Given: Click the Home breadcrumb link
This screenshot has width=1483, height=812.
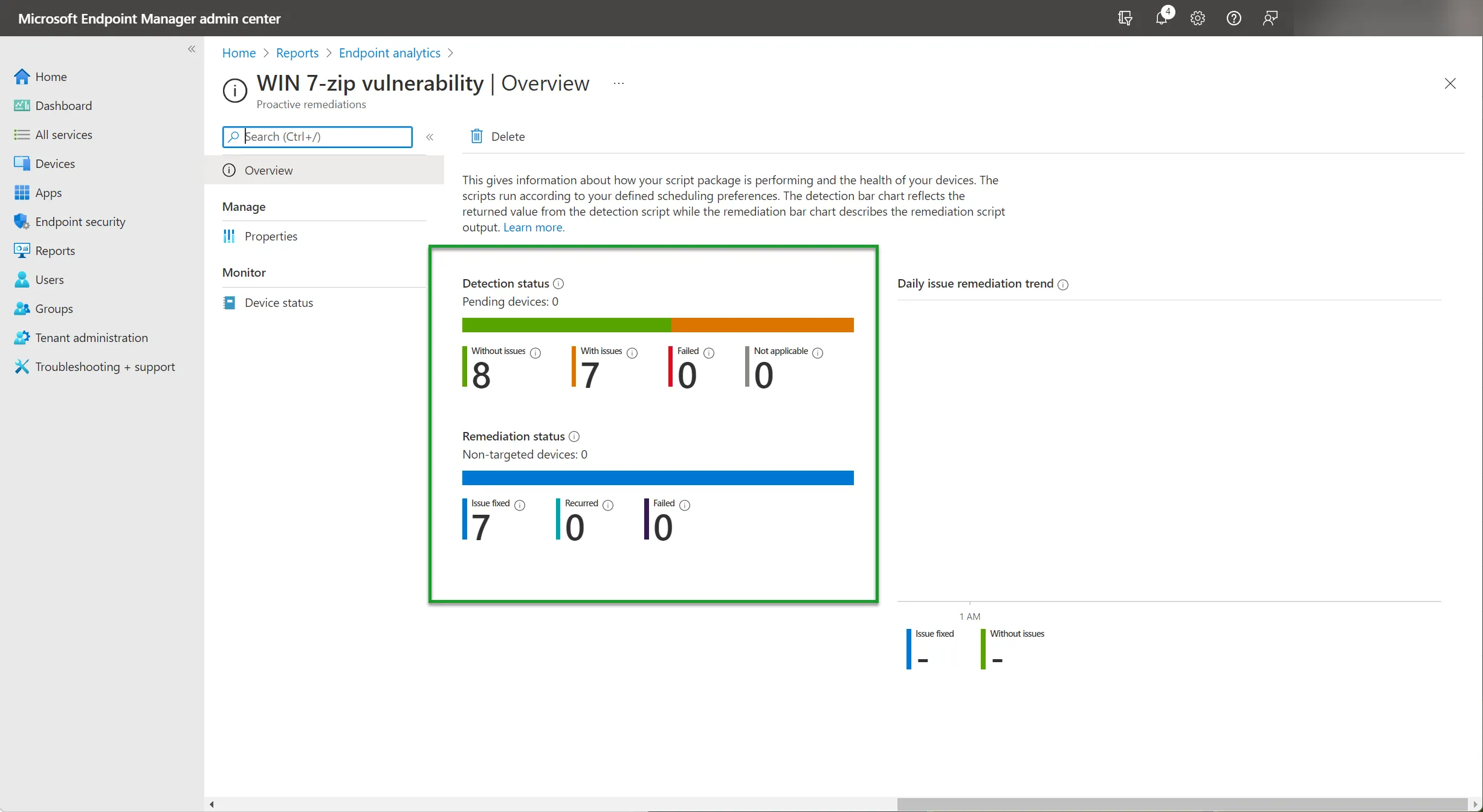Looking at the screenshot, I should coord(239,53).
